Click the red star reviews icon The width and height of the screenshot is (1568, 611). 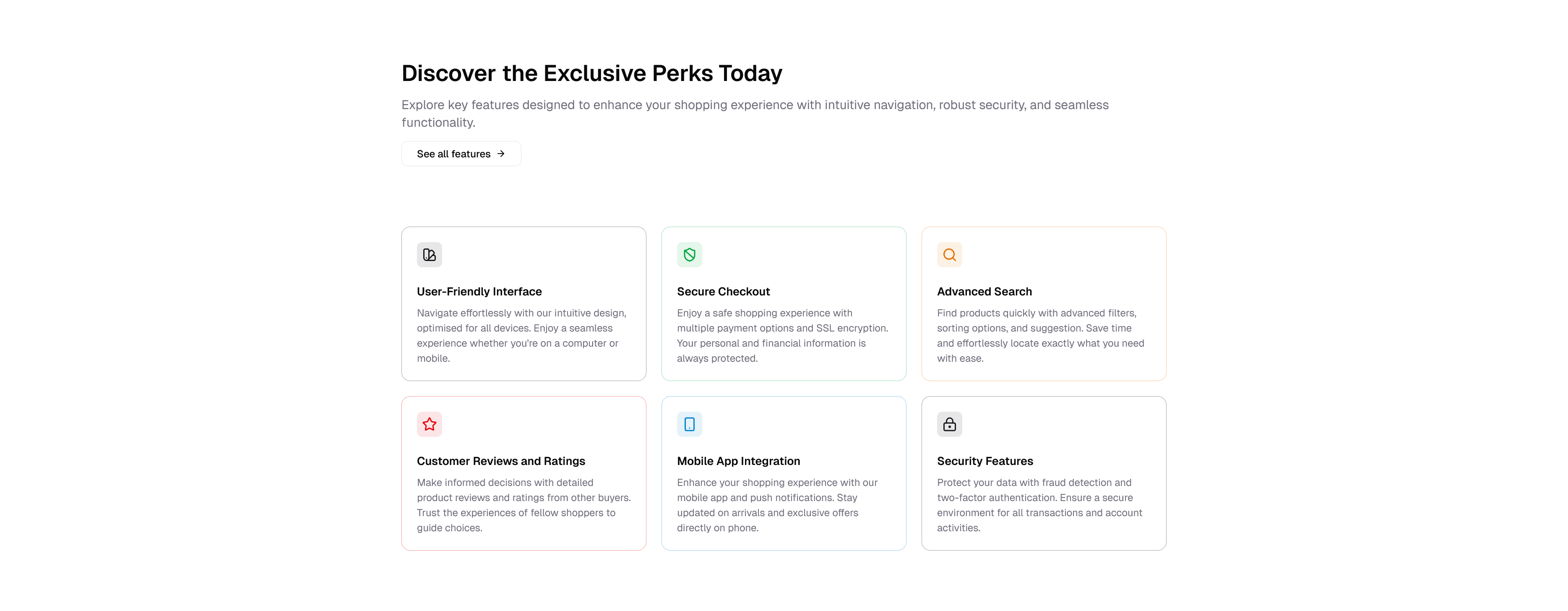point(429,424)
